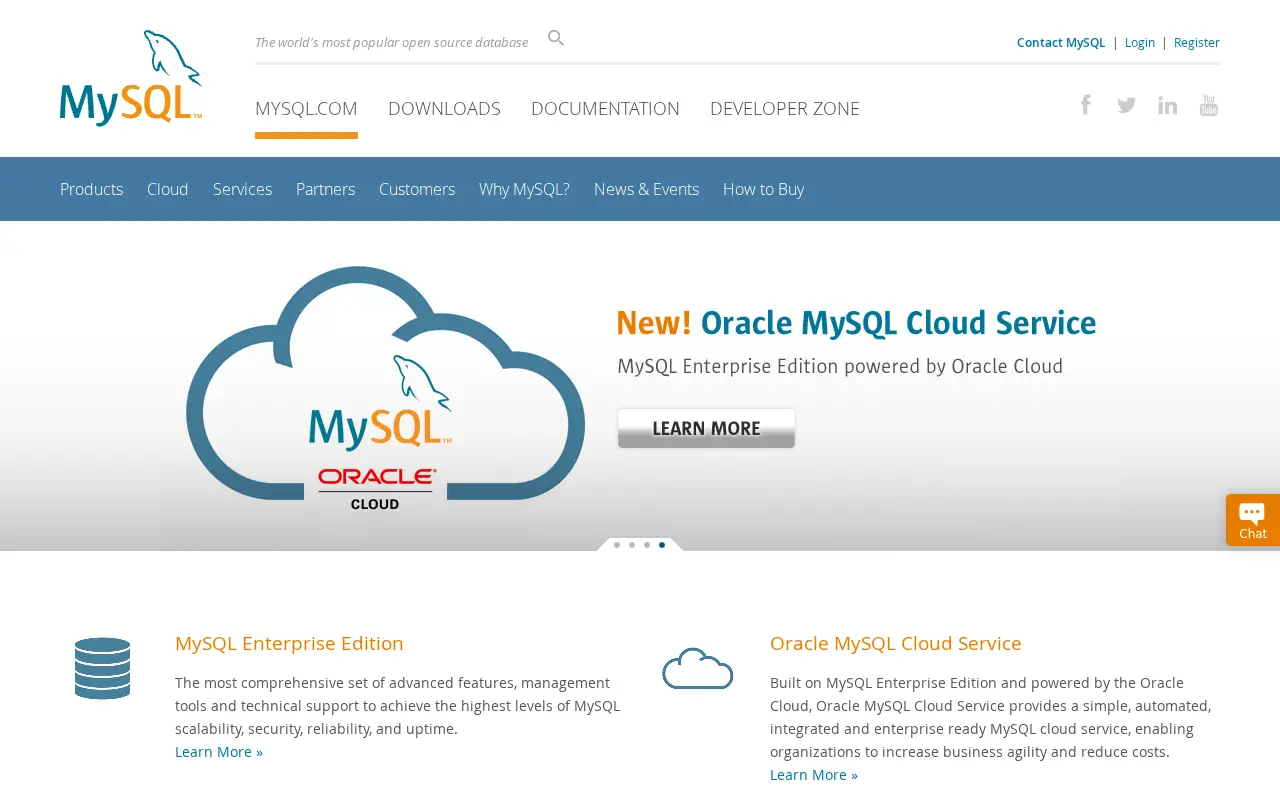Open the Products menu
The image size is (1280, 800).
pyautogui.click(x=91, y=189)
